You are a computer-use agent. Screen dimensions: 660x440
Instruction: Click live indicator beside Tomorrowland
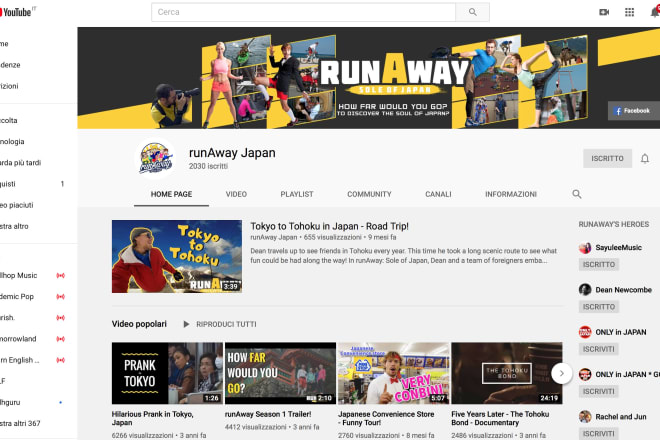61,339
